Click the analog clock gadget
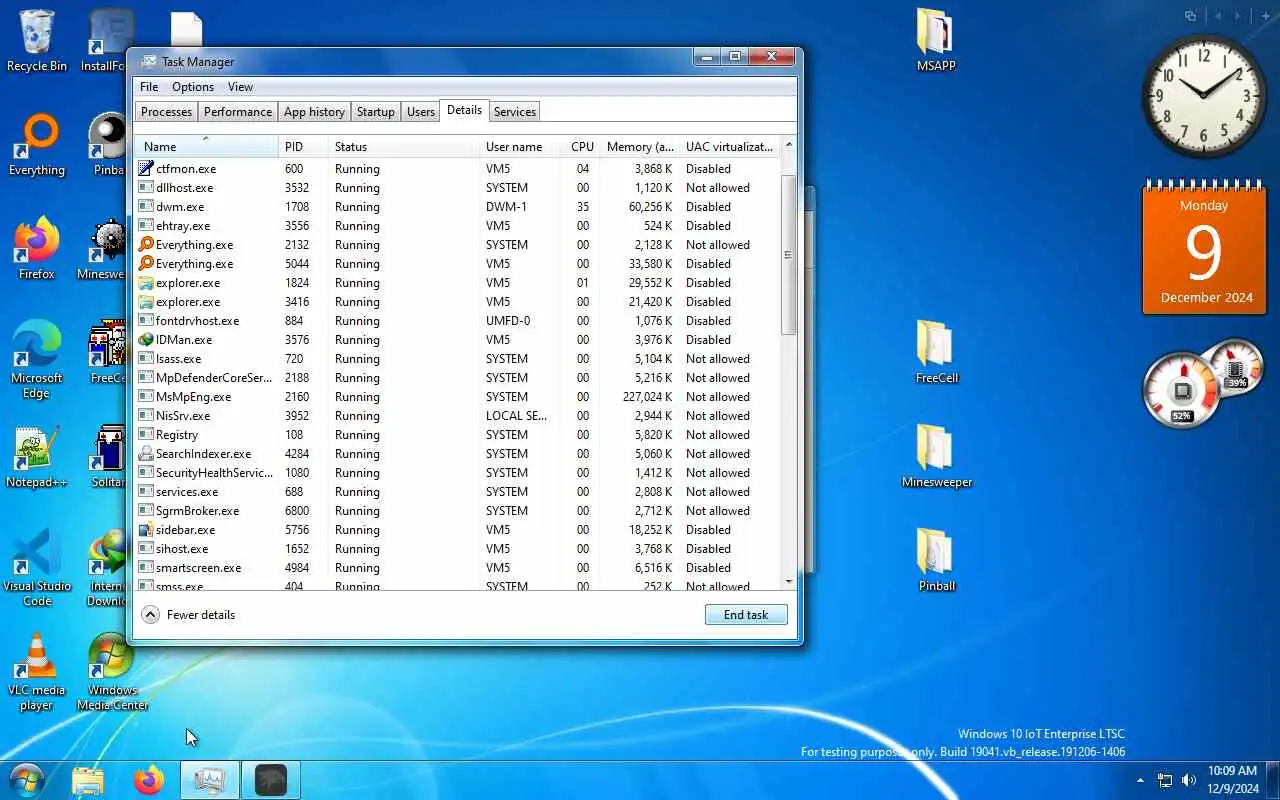1280x800 pixels. 1204,97
